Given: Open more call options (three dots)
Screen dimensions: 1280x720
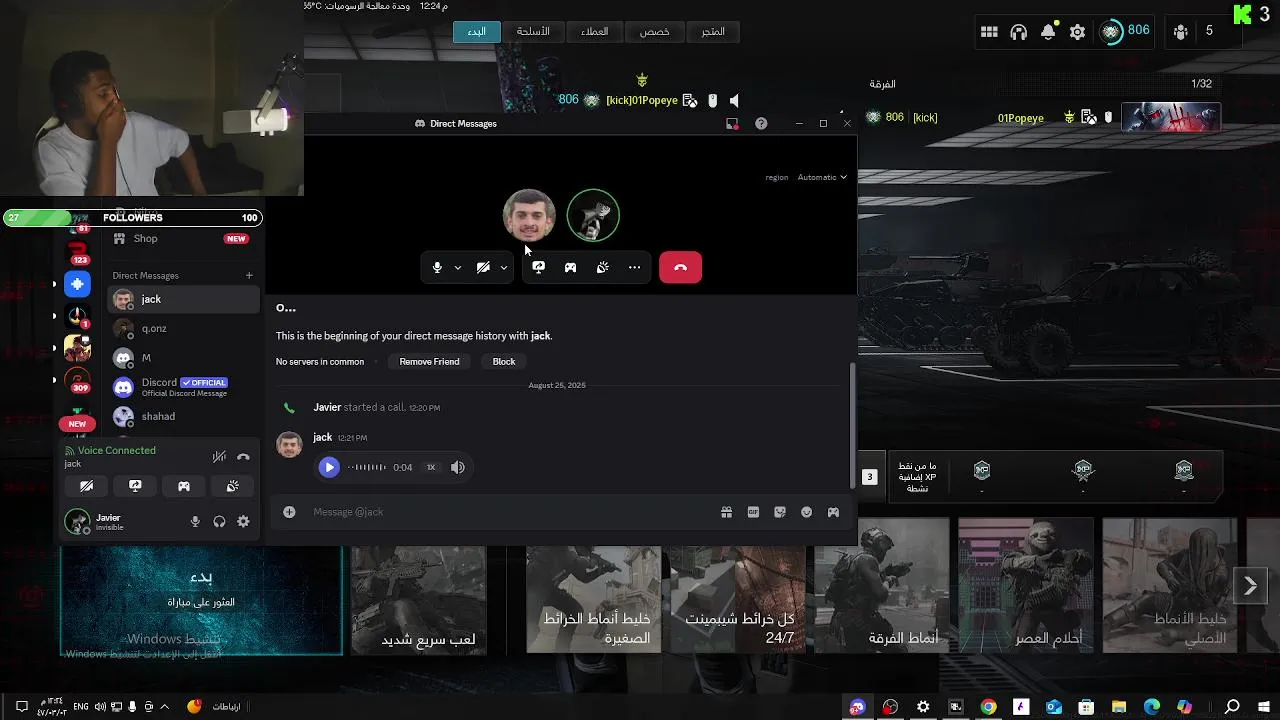Looking at the screenshot, I should [x=634, y=267].
